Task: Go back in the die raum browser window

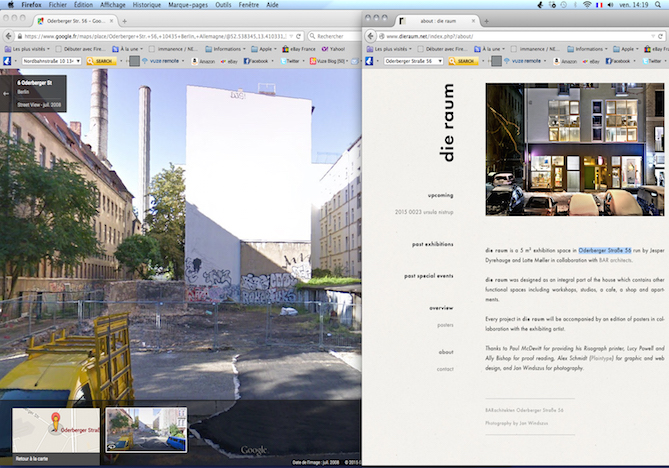Action: [x=371, y=36]
